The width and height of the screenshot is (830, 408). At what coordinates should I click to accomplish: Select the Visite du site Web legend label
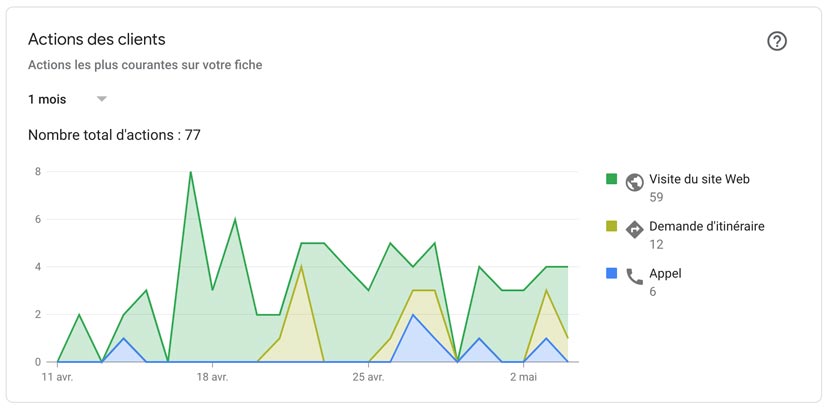pyautogui.click(x=699, y=179)
